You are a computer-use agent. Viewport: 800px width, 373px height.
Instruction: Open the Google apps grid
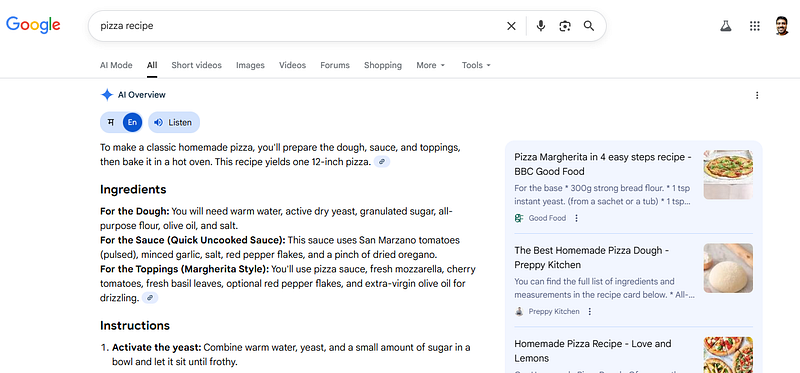(755, 26)
